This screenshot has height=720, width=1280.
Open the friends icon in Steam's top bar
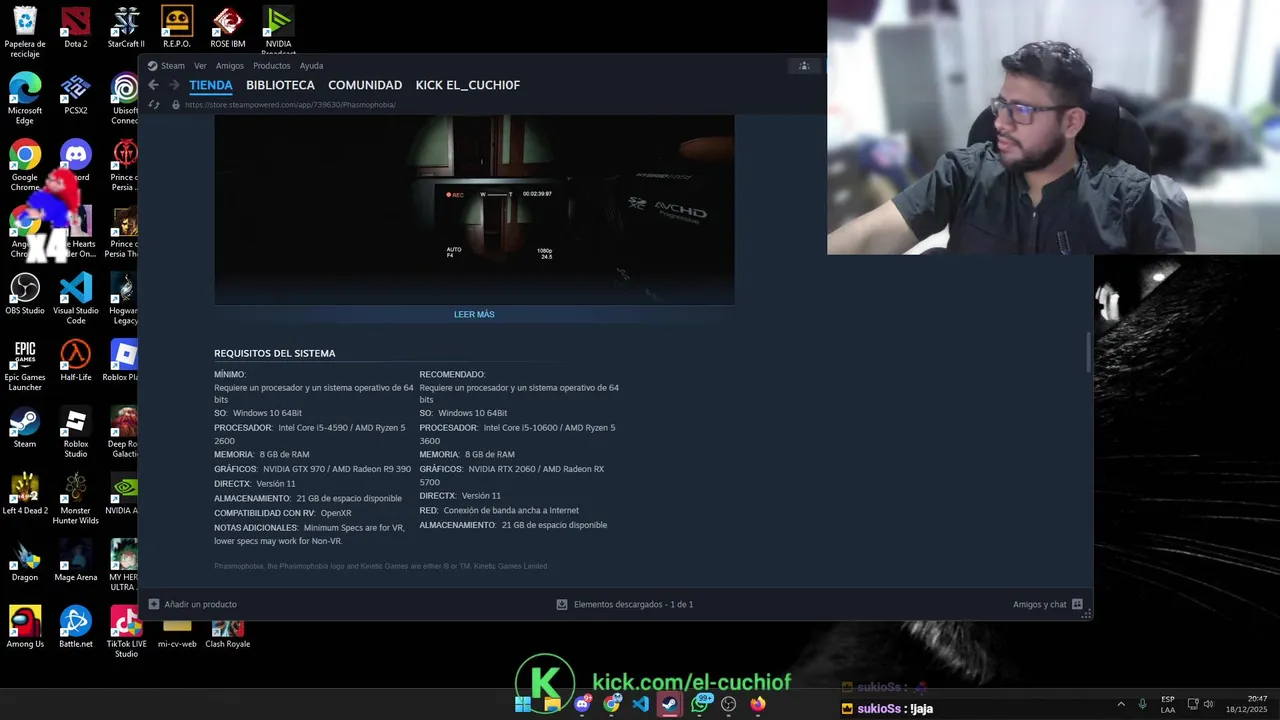point(803,66)
